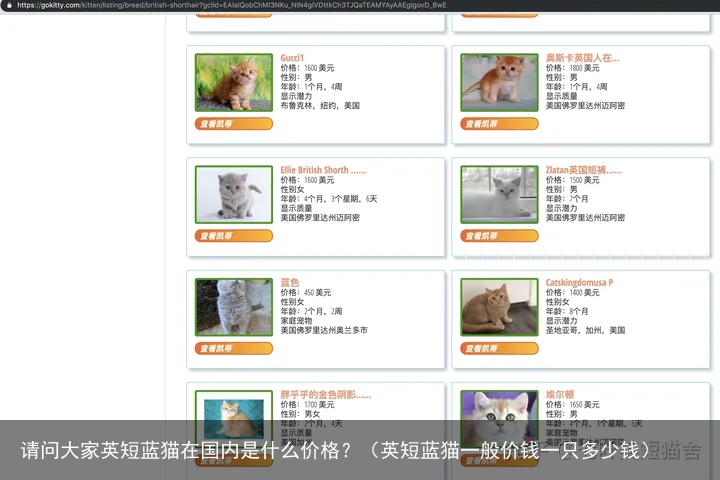Select the gokitty.com URL address field
The height and width of the screenshot is (480, 720).
232,5
